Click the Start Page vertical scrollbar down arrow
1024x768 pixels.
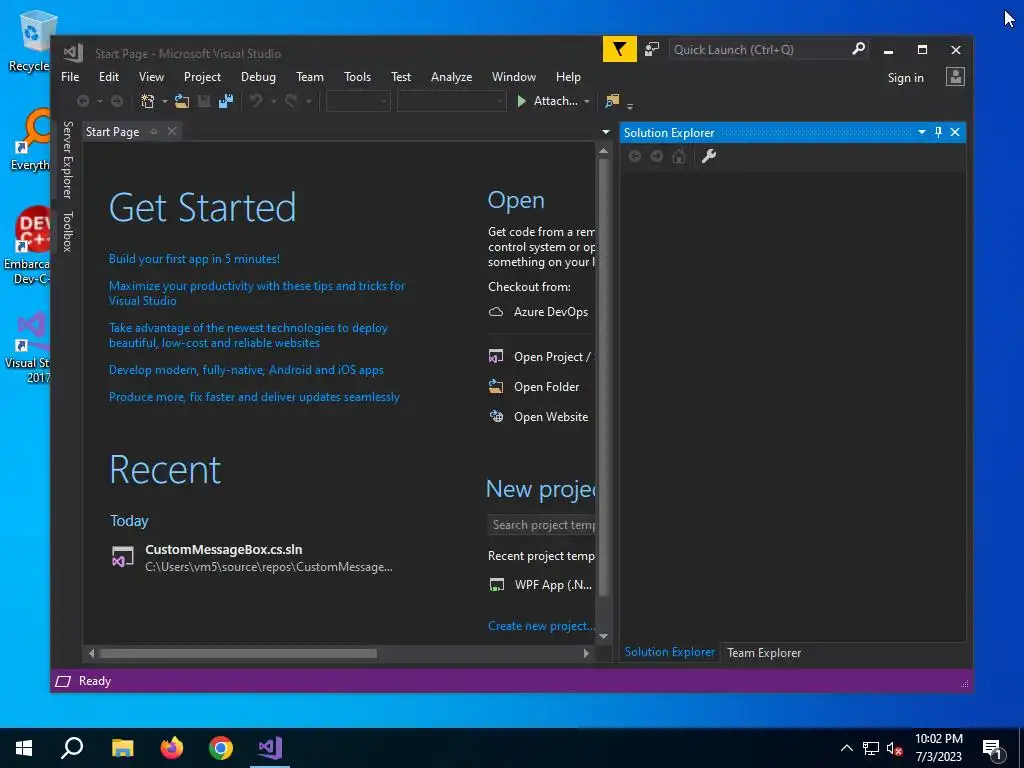pyautogui.click(x=603, y=636)
